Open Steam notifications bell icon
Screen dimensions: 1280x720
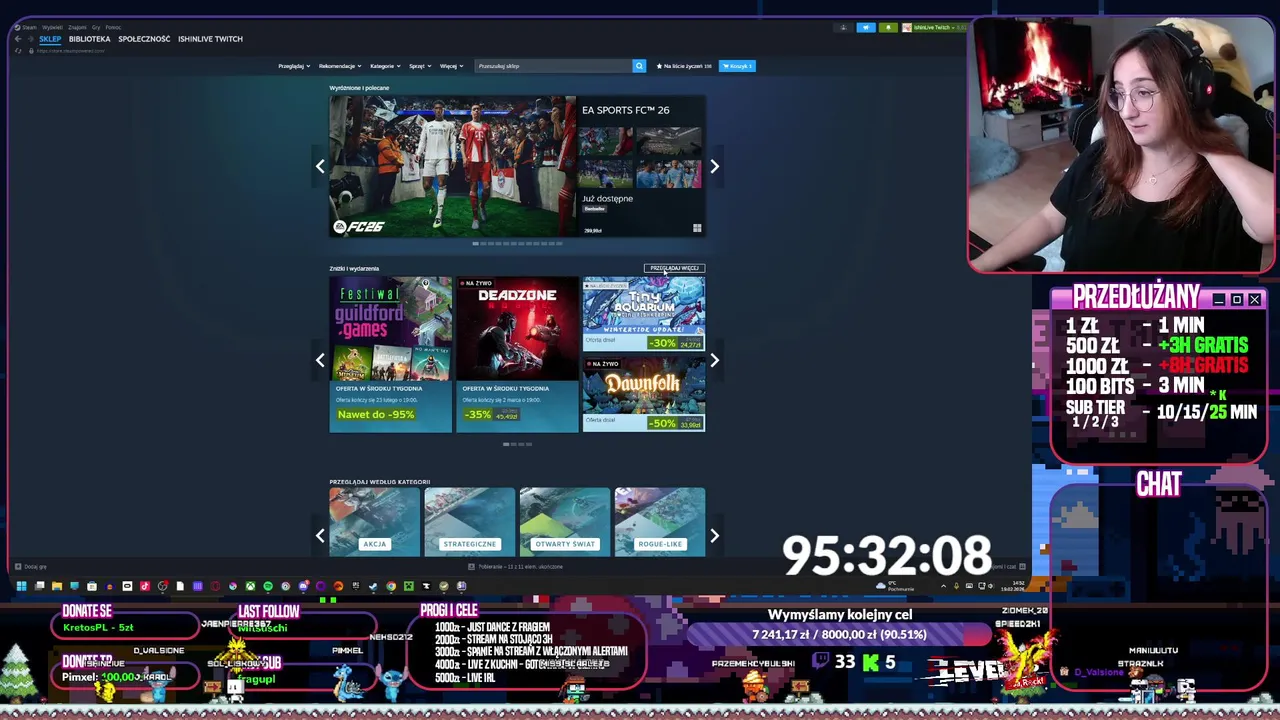click(x=888, y=28)
